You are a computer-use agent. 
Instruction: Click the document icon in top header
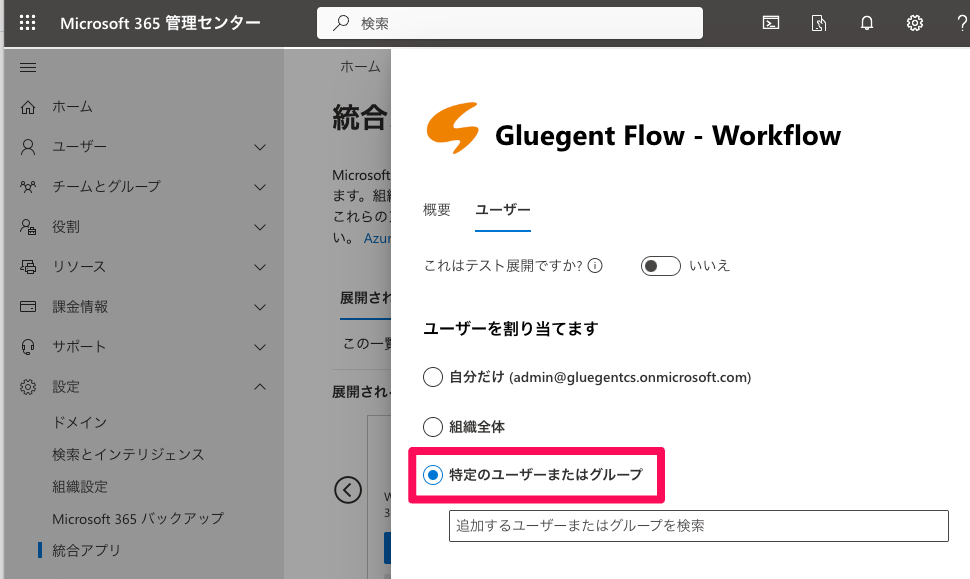[818, 24]
